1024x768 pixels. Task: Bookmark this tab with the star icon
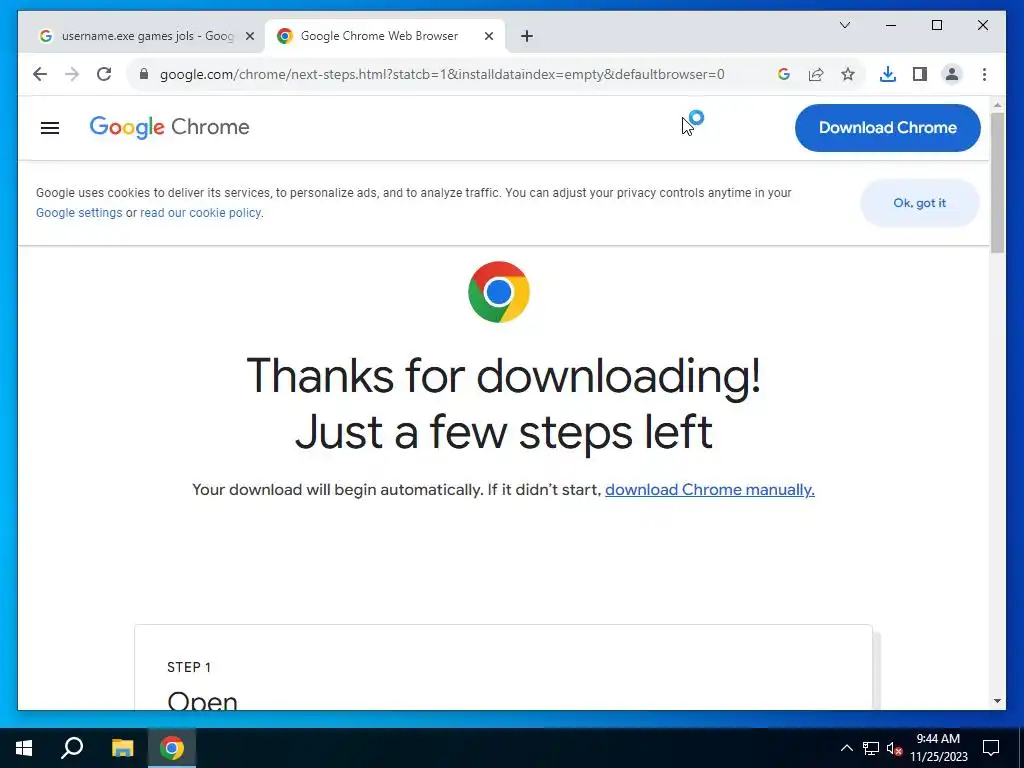pyautogui.click(x=848, y=74)
